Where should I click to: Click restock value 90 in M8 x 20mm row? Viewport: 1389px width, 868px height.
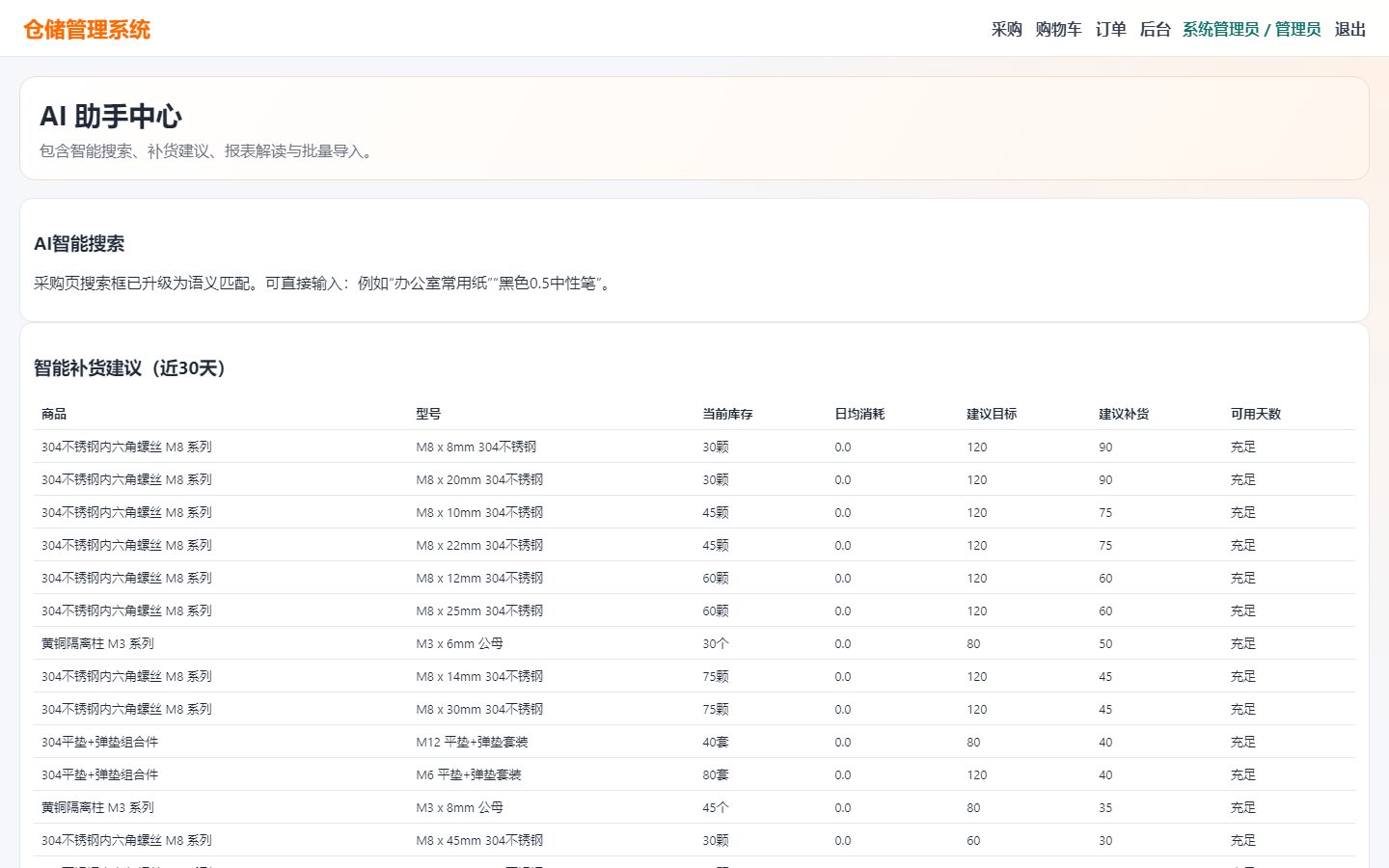1105,479
